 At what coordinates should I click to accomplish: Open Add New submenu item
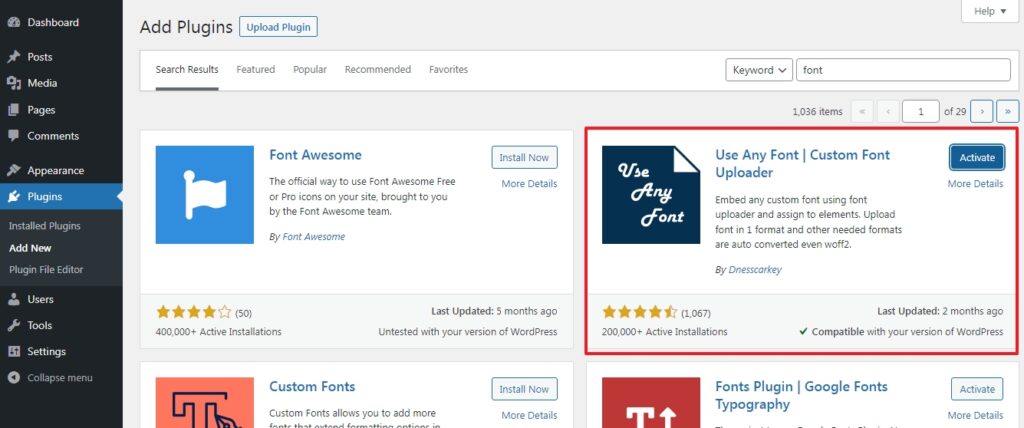pos(30,248)
